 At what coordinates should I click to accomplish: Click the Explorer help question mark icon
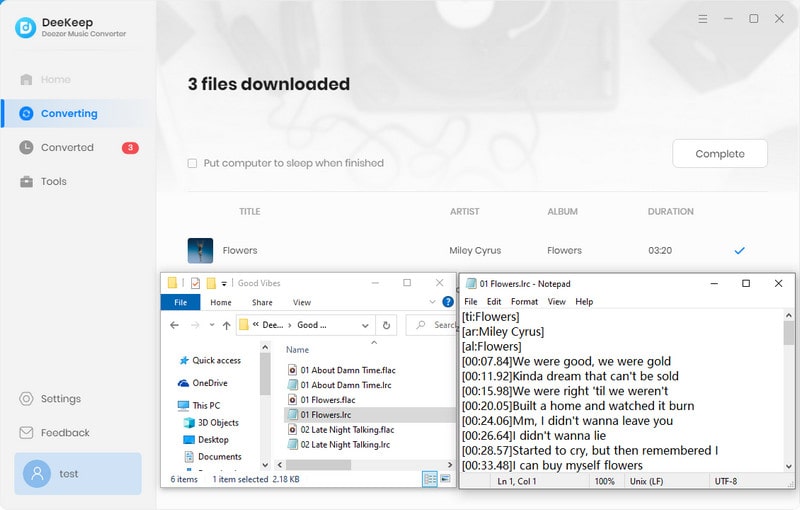tap(447, 301)
